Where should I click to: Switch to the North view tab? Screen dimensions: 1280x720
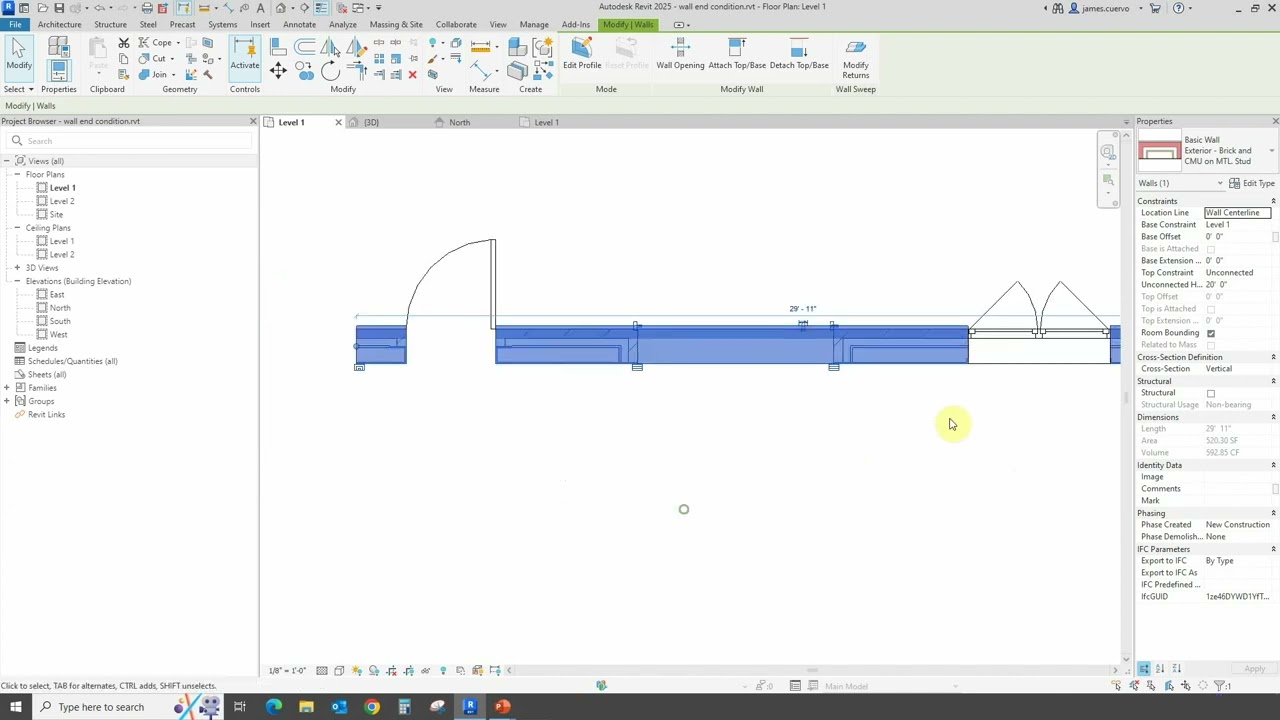point(459,122)
